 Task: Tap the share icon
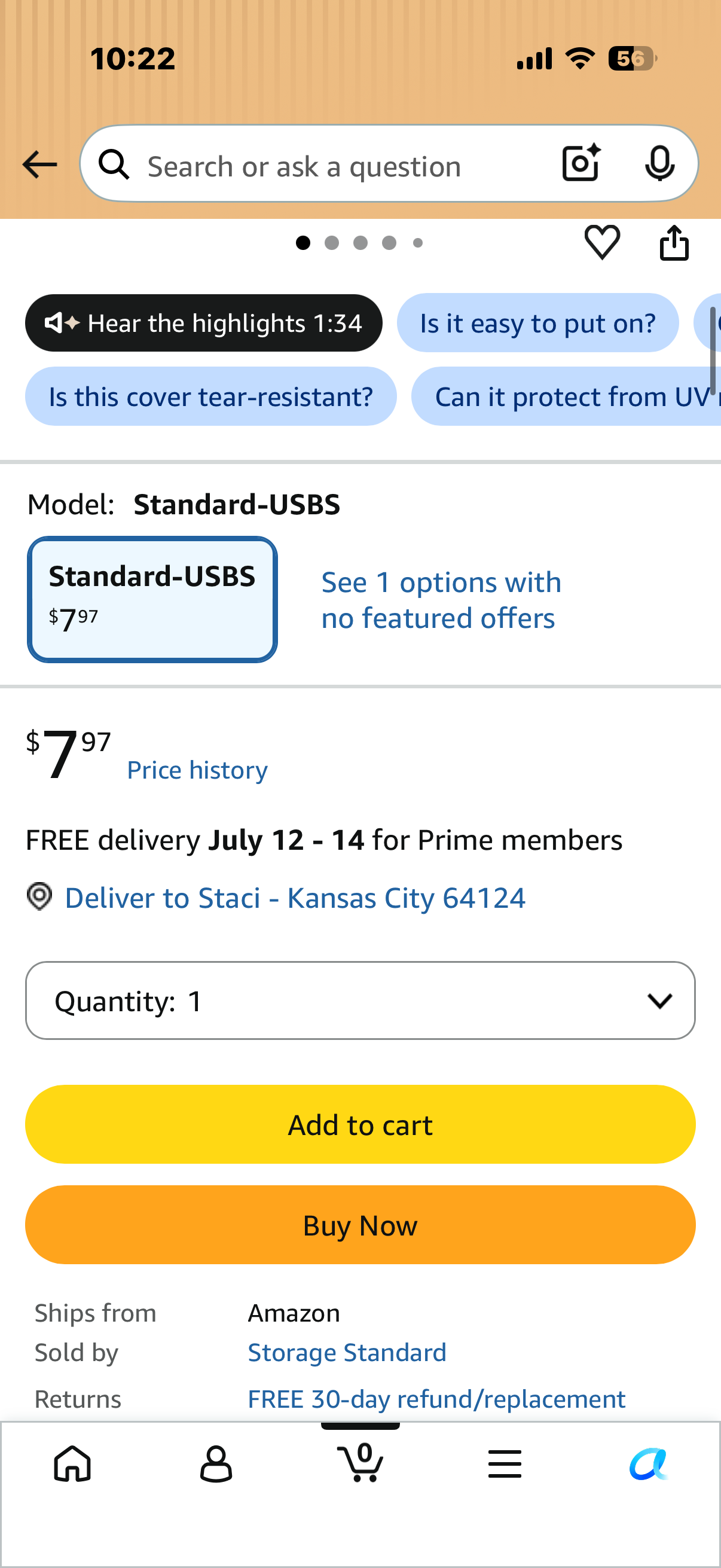[x=674, y=243]
